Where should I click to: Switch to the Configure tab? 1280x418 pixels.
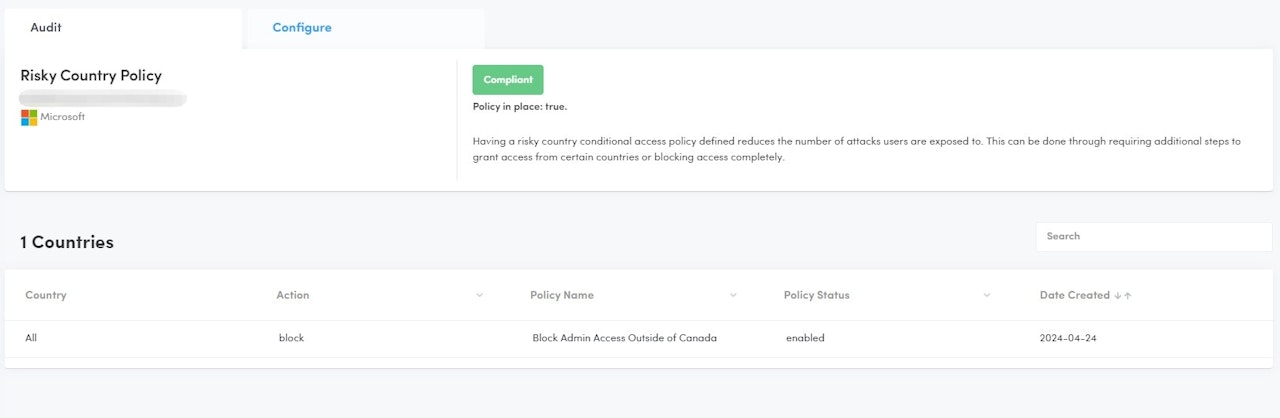(x=302, y=28)
